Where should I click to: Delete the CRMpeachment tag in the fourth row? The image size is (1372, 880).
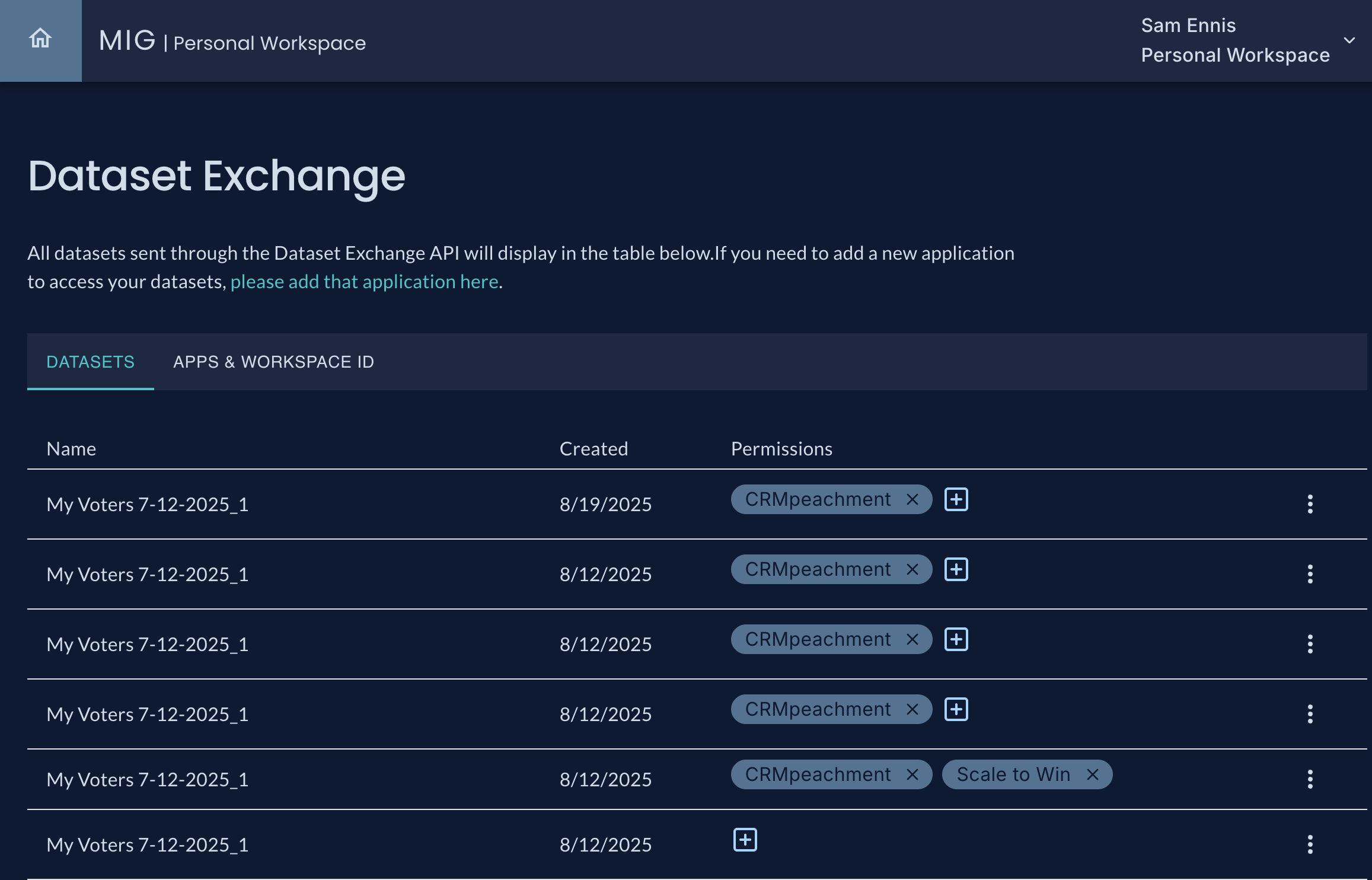click(x=912, y=709)
